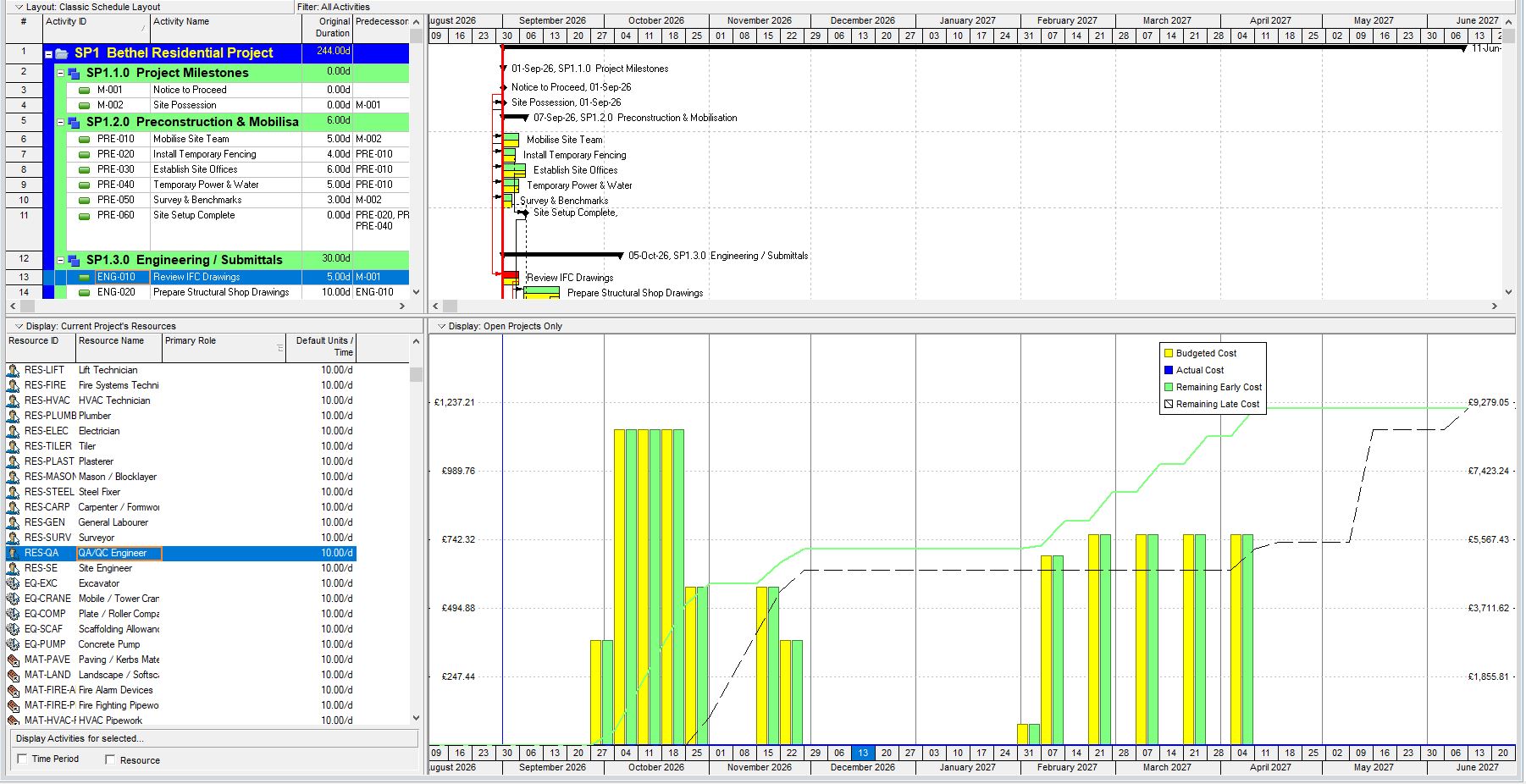Click the down arrow of the resource list scrollbar

pos(416,718)
